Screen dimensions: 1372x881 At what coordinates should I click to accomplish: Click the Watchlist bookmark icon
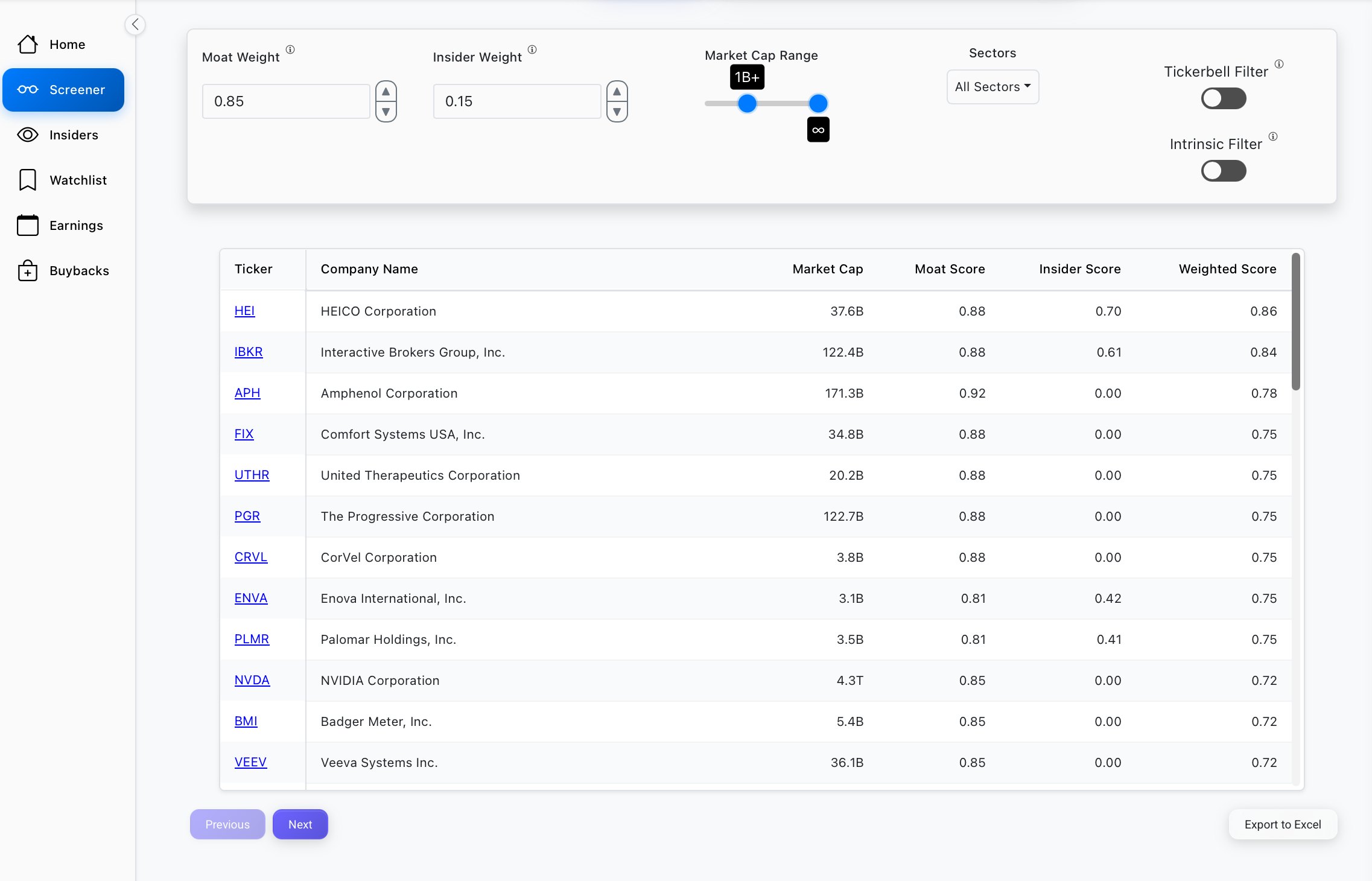click(x=28, y=179)
